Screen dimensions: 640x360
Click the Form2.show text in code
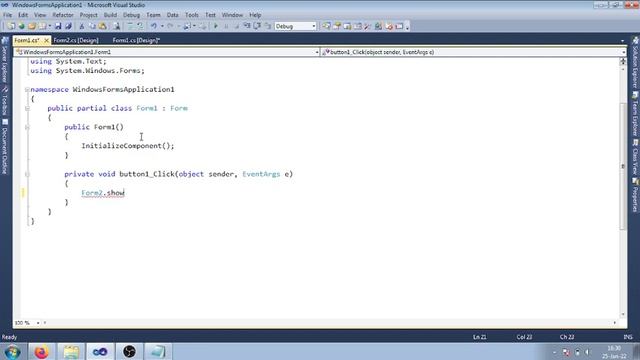pyautogui.click(x=103, y=193)
